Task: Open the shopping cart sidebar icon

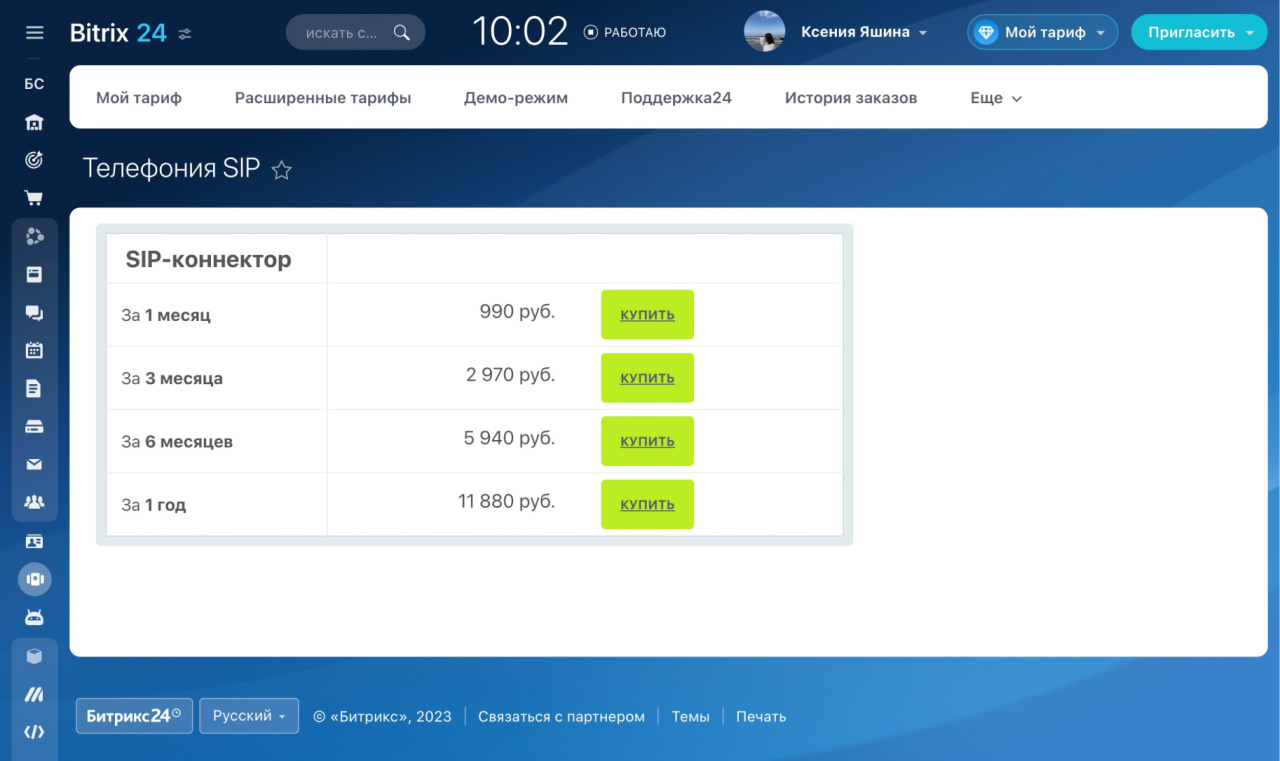Action: click(x=34, y=198)
